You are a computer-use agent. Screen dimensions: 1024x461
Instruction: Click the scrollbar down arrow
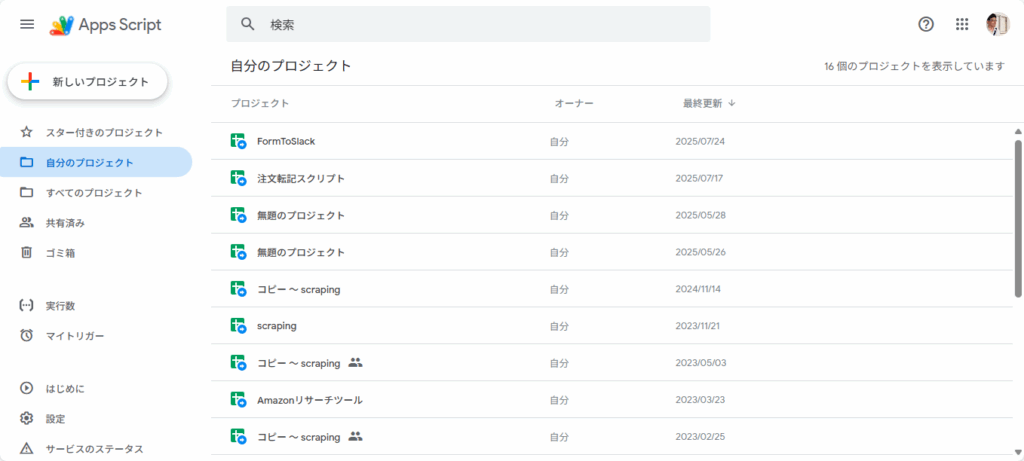[1018, 451]
